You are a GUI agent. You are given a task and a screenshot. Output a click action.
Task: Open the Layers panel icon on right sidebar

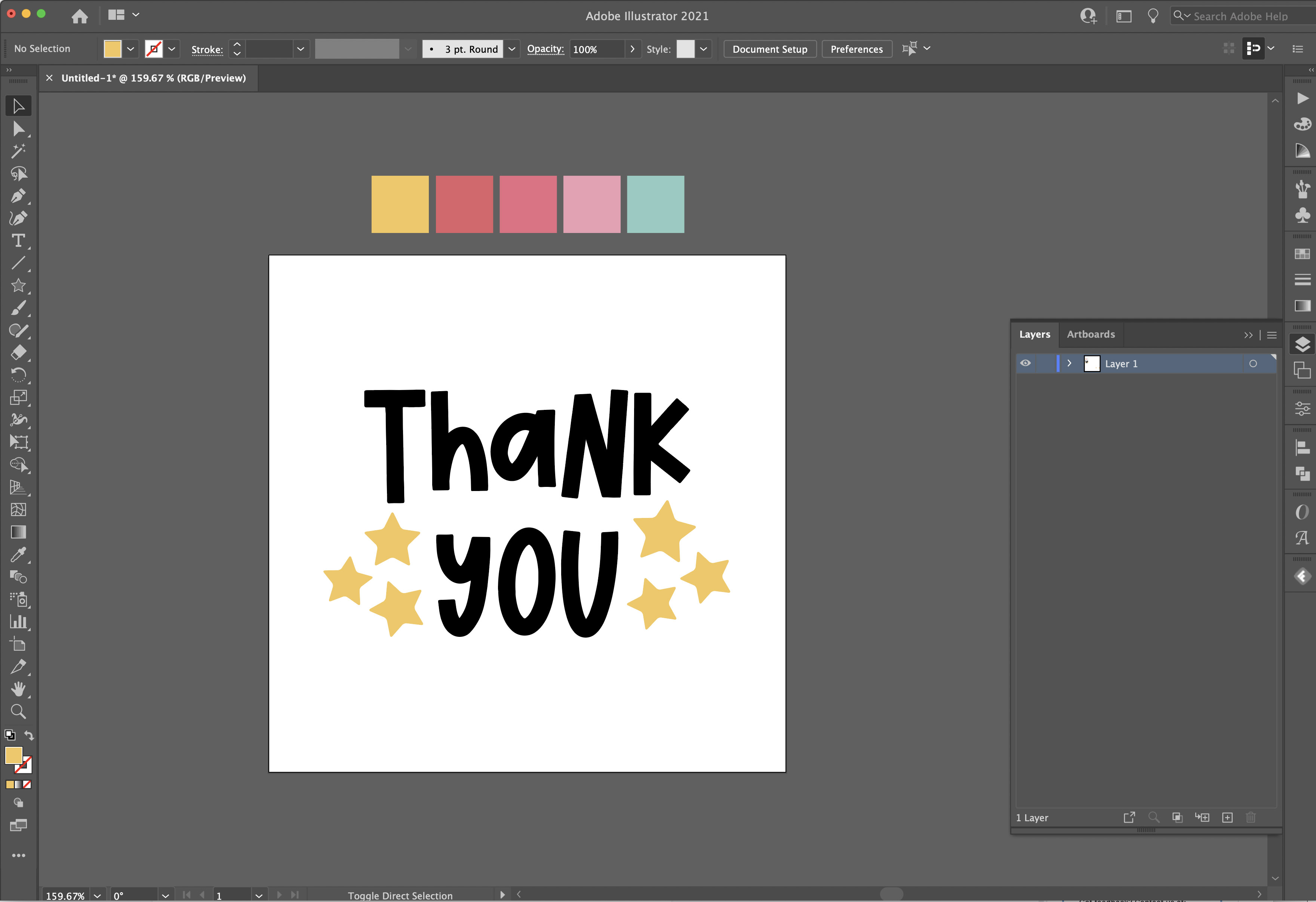click(1303, 344)
